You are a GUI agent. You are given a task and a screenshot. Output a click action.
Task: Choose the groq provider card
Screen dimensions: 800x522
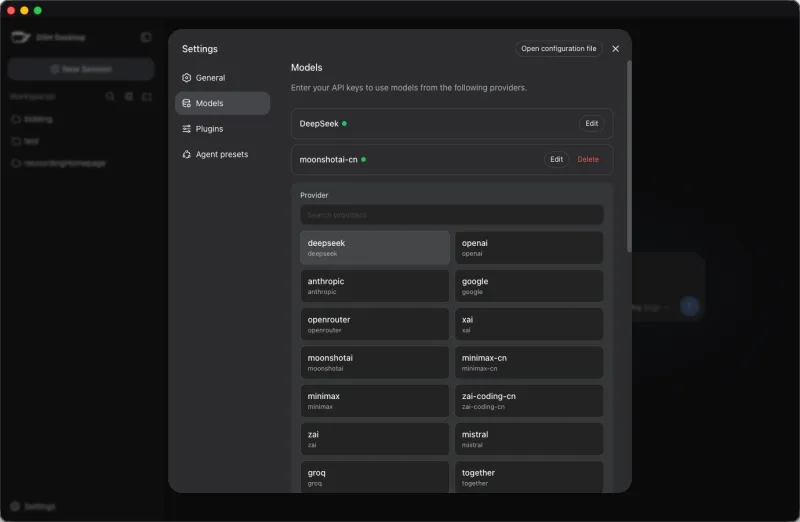pyautogui.click(x=374, y=477)
